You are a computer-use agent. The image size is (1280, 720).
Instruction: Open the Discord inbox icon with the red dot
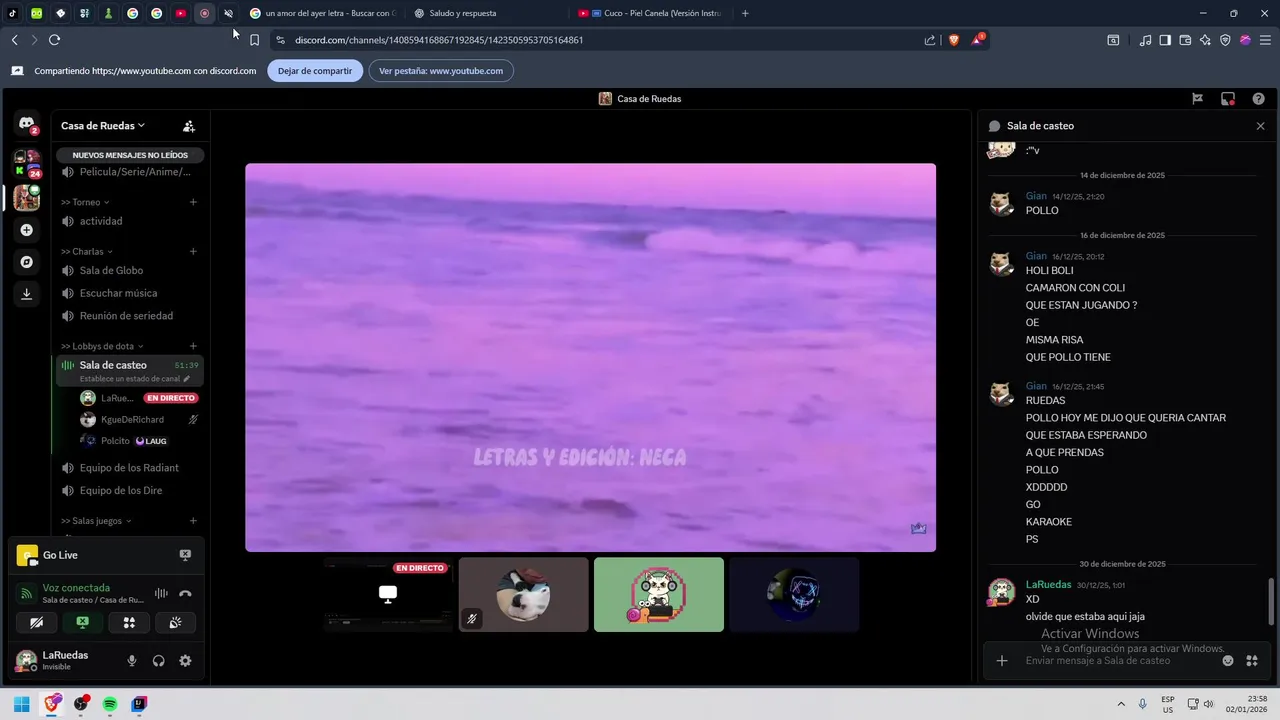[1228, 99]
